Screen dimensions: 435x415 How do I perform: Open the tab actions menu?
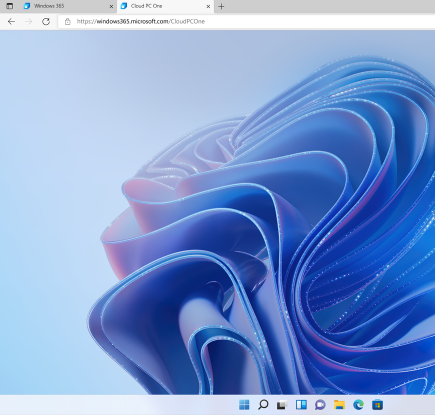tap(10, 6)
